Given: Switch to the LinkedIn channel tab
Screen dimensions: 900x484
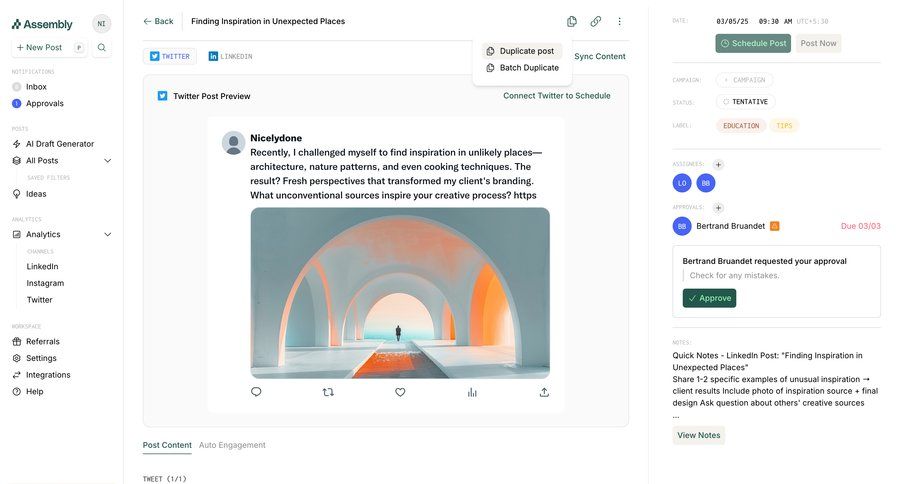Looking at the screenshot, I should 230,56.
